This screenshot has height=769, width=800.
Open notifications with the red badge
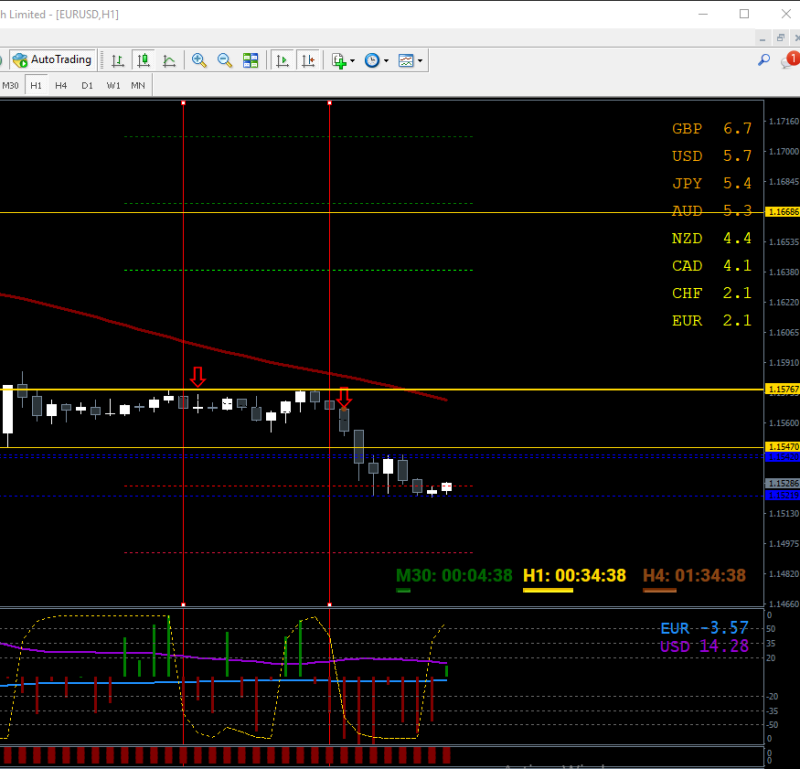[x=791, y=58]
